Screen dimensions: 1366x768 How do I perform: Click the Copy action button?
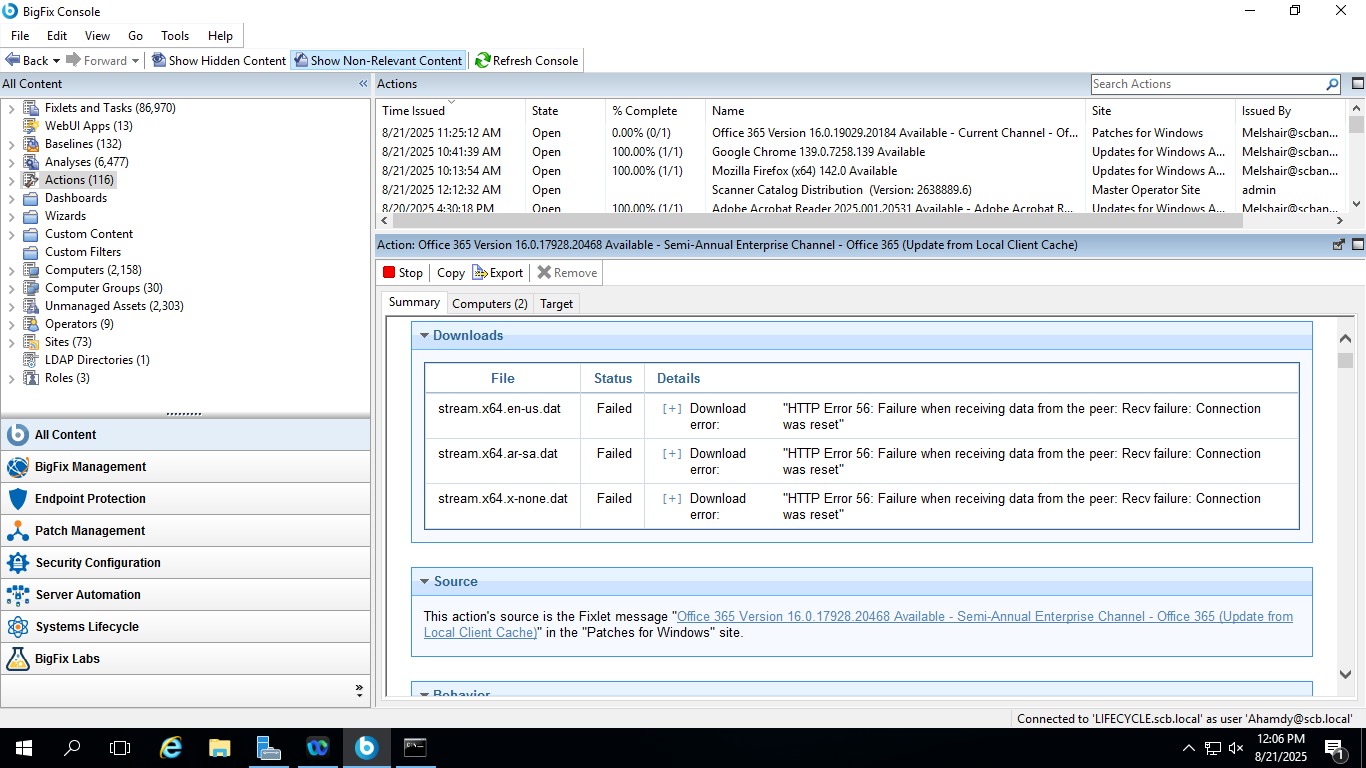click(x=450, y=273)
